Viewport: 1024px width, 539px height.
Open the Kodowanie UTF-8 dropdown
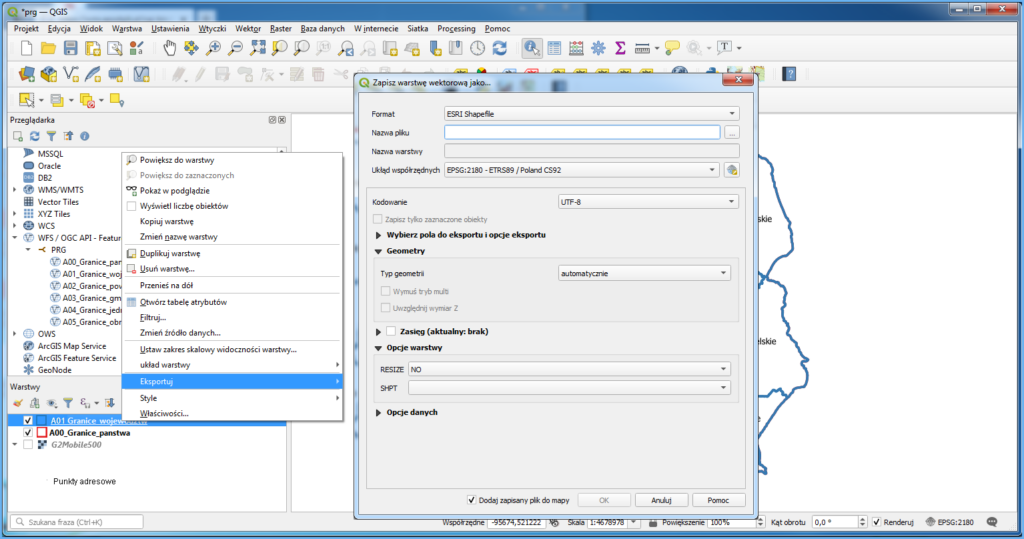tap(647, 202)
